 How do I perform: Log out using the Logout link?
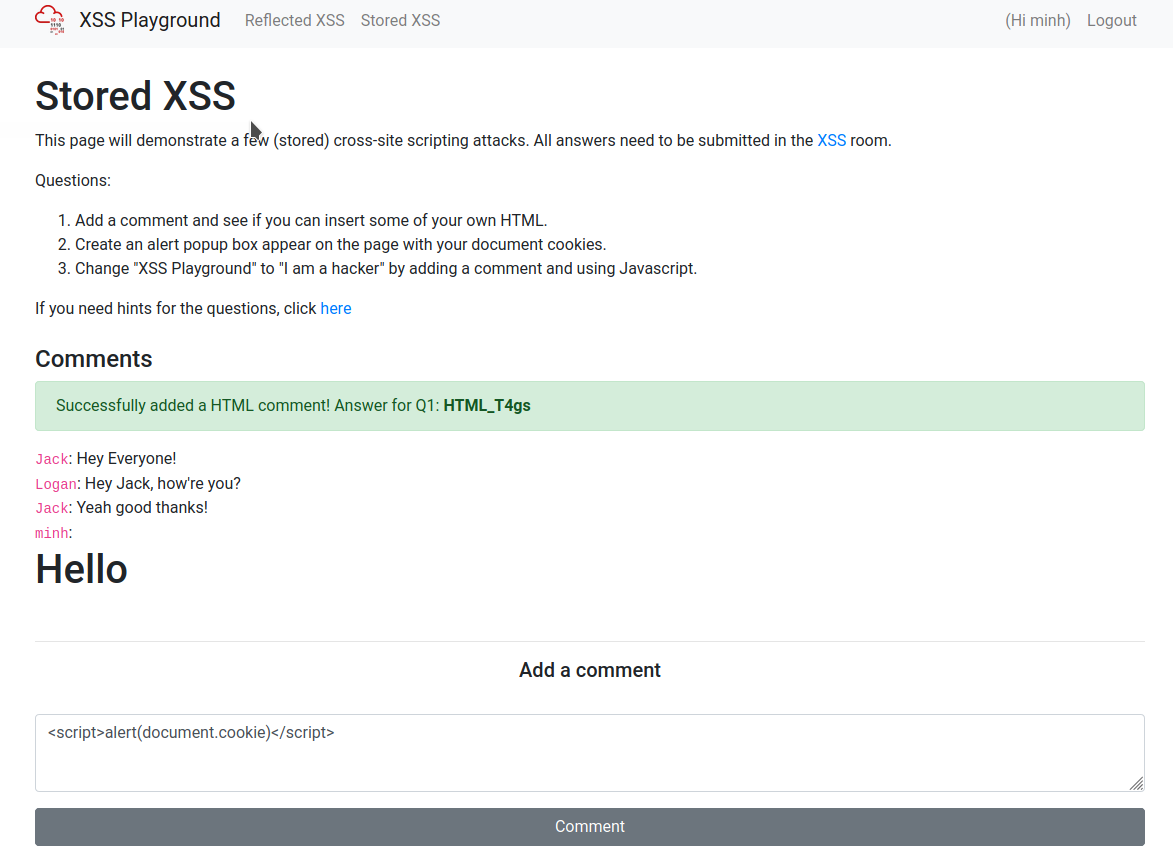click(1111, 20)
